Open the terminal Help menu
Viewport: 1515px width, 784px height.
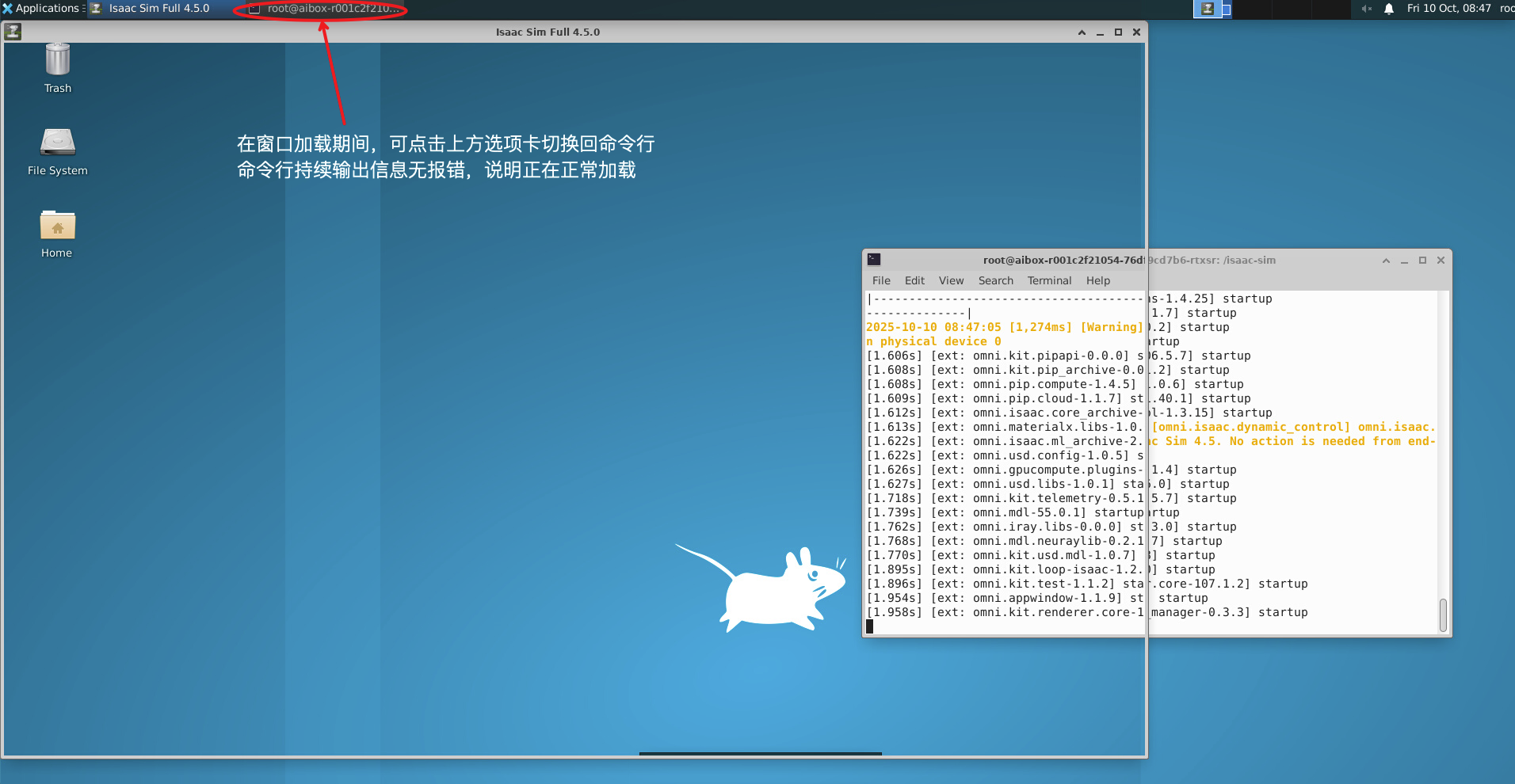pyautogui.click(x=1097, y=280)
